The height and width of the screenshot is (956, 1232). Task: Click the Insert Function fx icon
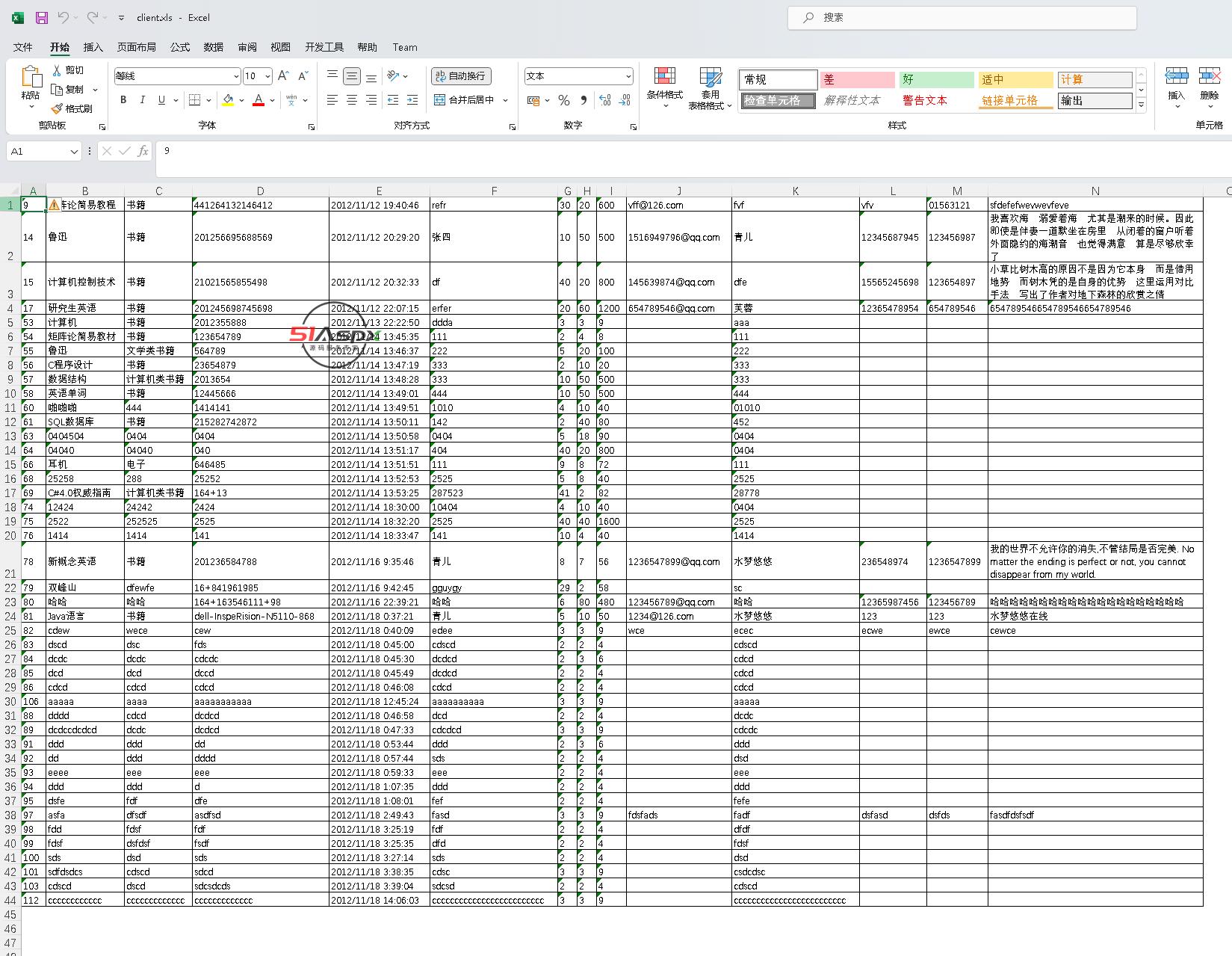coord(143,151)
